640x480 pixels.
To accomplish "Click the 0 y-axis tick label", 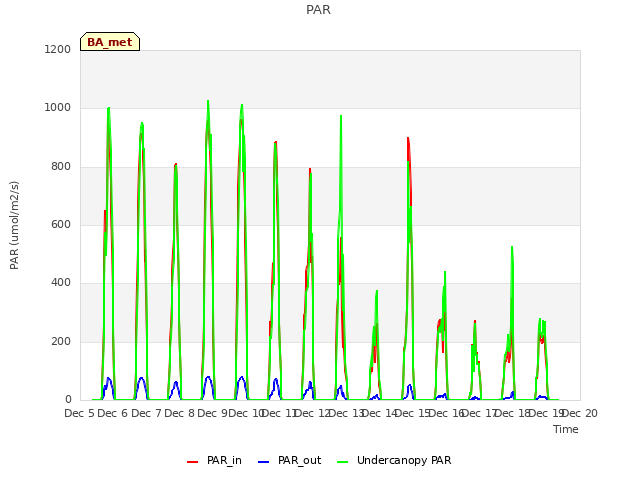I will click(x=68, y=400).
